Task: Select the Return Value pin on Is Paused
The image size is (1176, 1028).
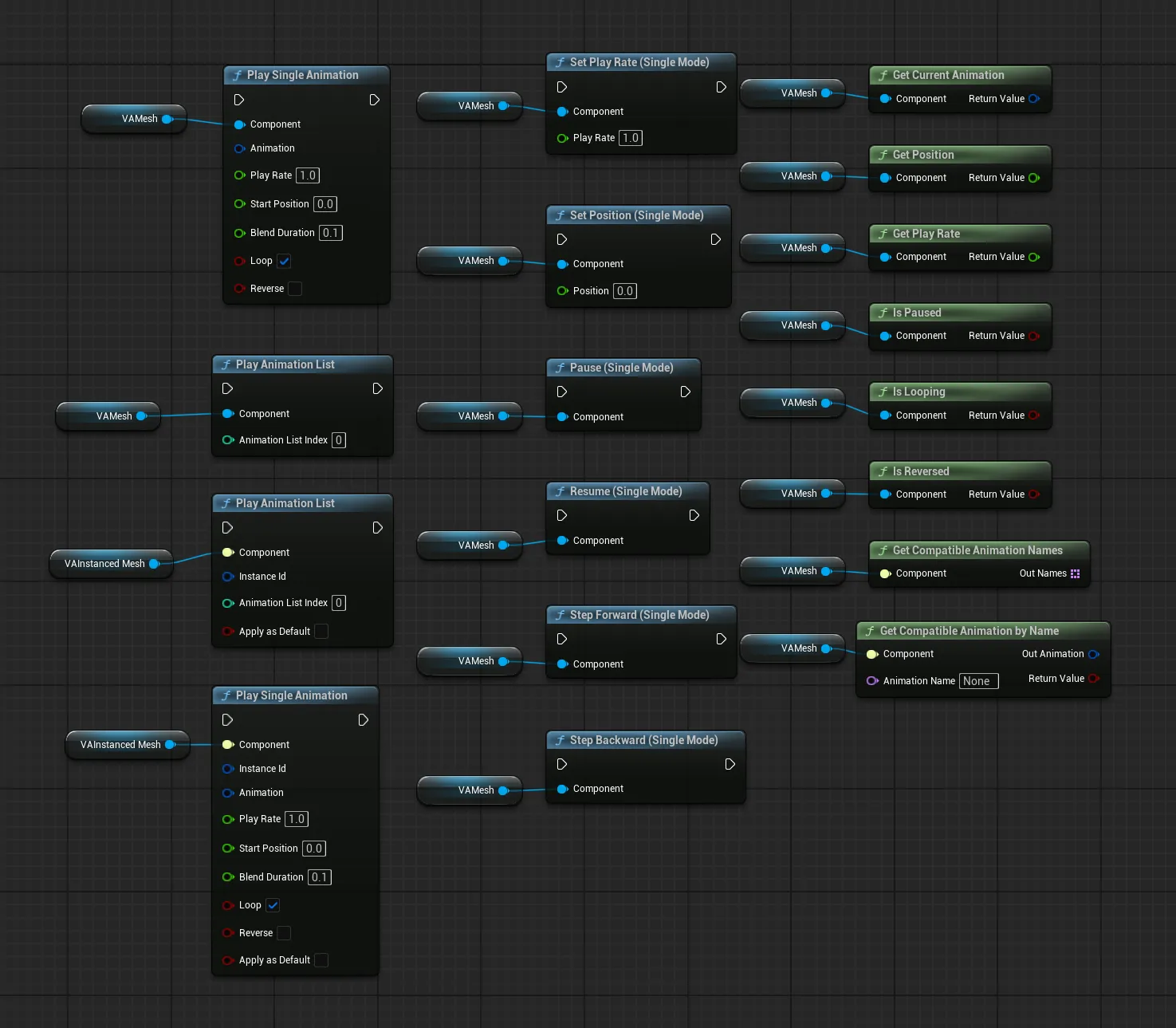Action: pos(1034,336)
